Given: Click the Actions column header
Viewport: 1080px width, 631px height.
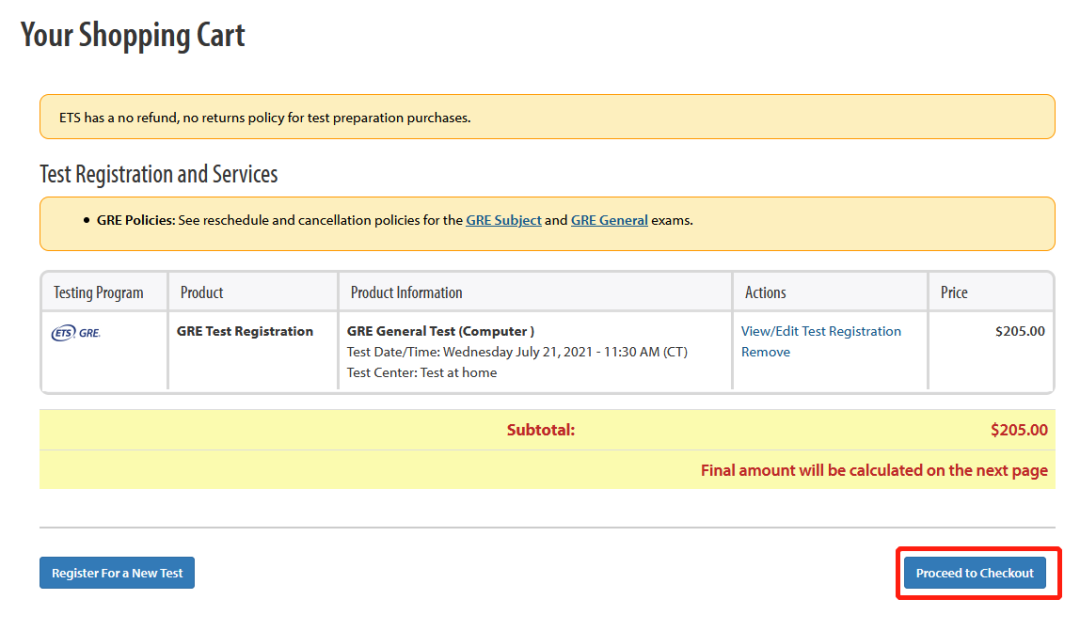Looking at the screenshot, I should (765, 293).
